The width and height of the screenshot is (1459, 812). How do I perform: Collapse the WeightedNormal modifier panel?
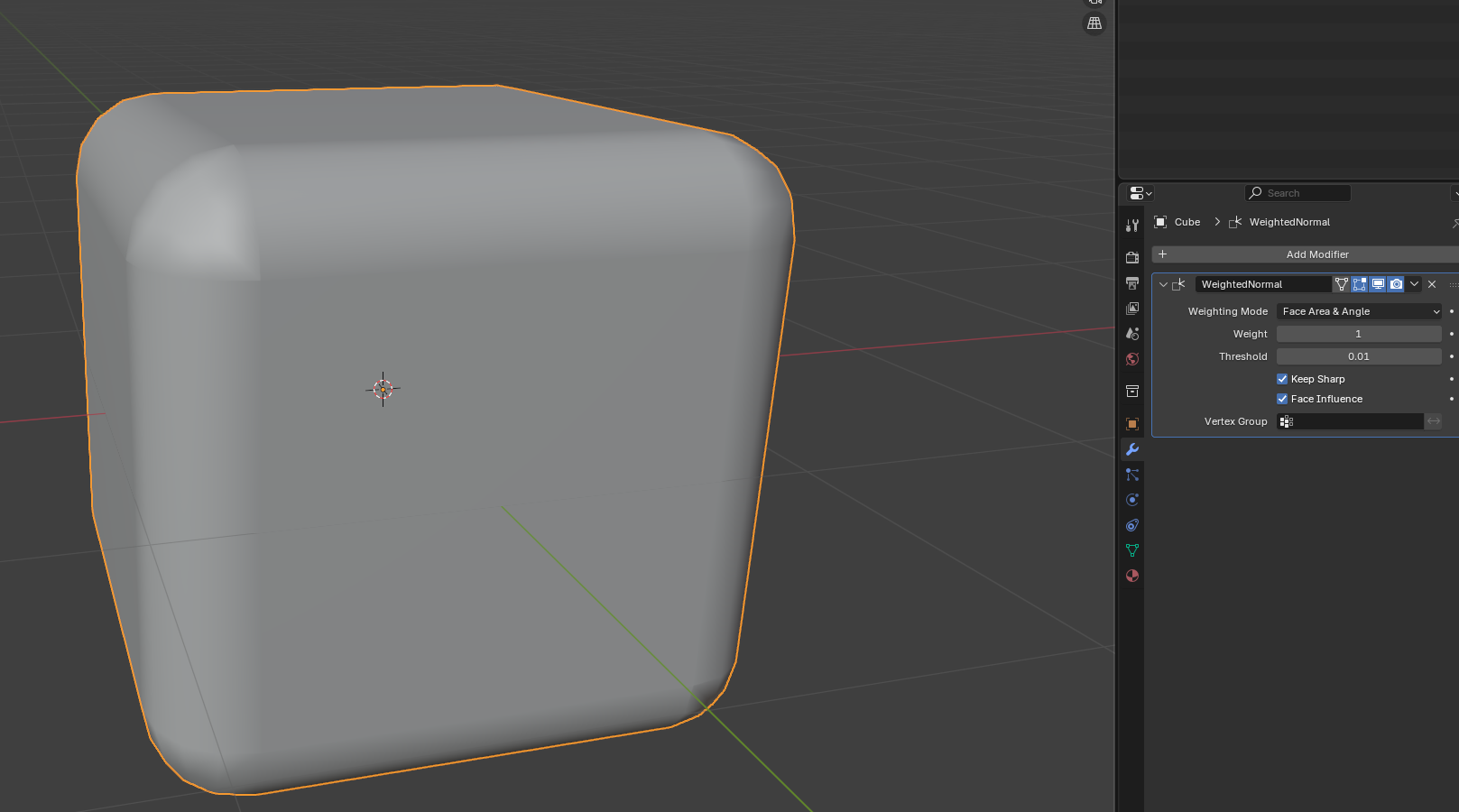(1163, 284)
